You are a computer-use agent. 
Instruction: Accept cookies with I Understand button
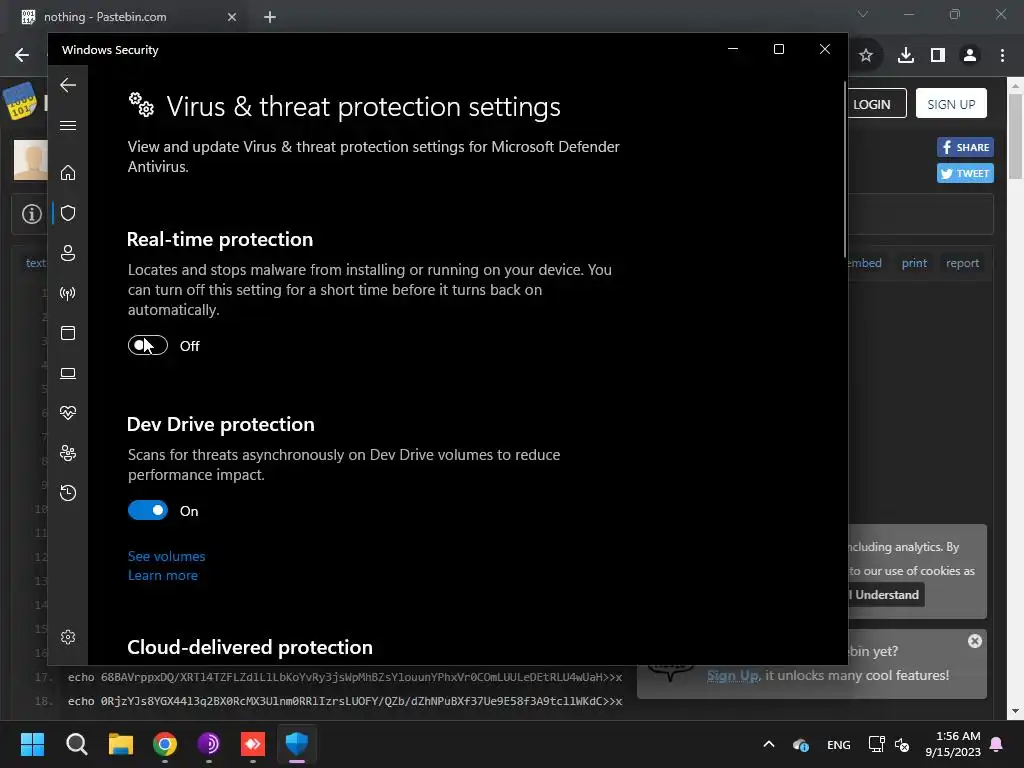886,595
